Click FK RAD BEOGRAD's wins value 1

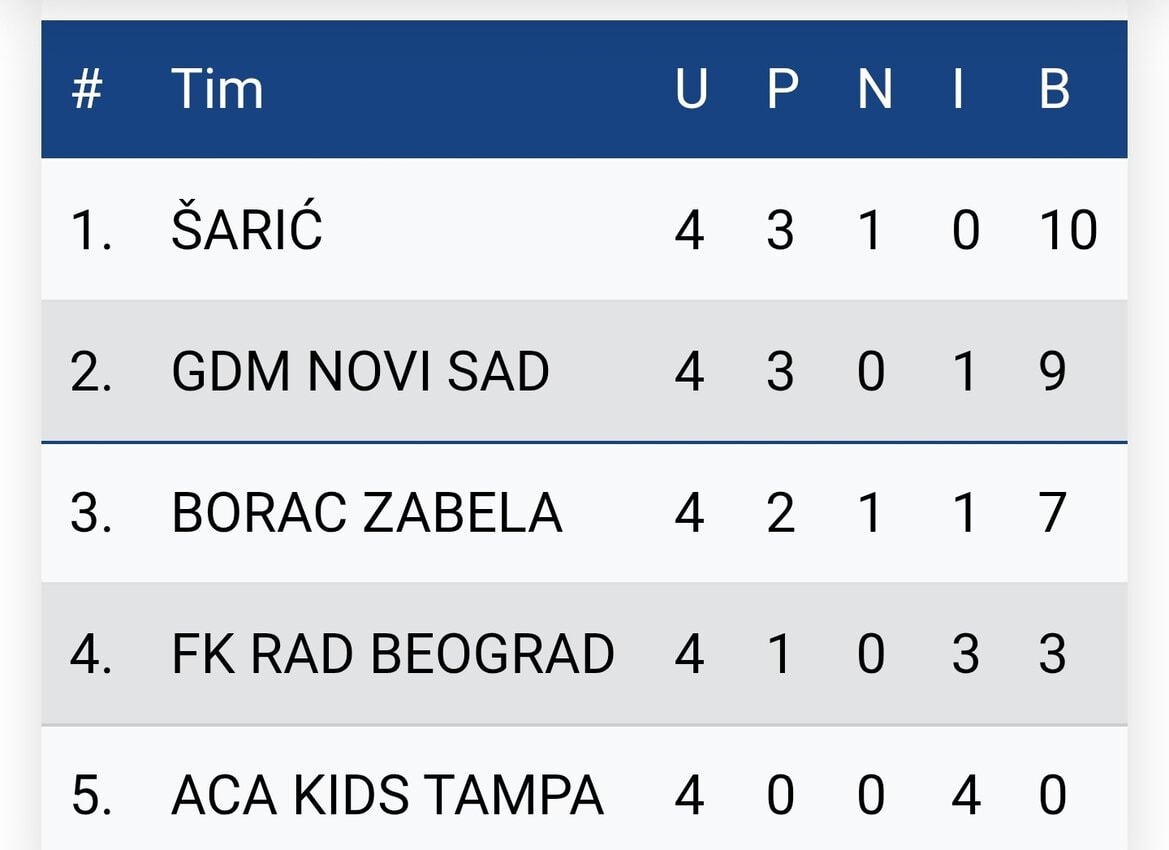point(781,654)
